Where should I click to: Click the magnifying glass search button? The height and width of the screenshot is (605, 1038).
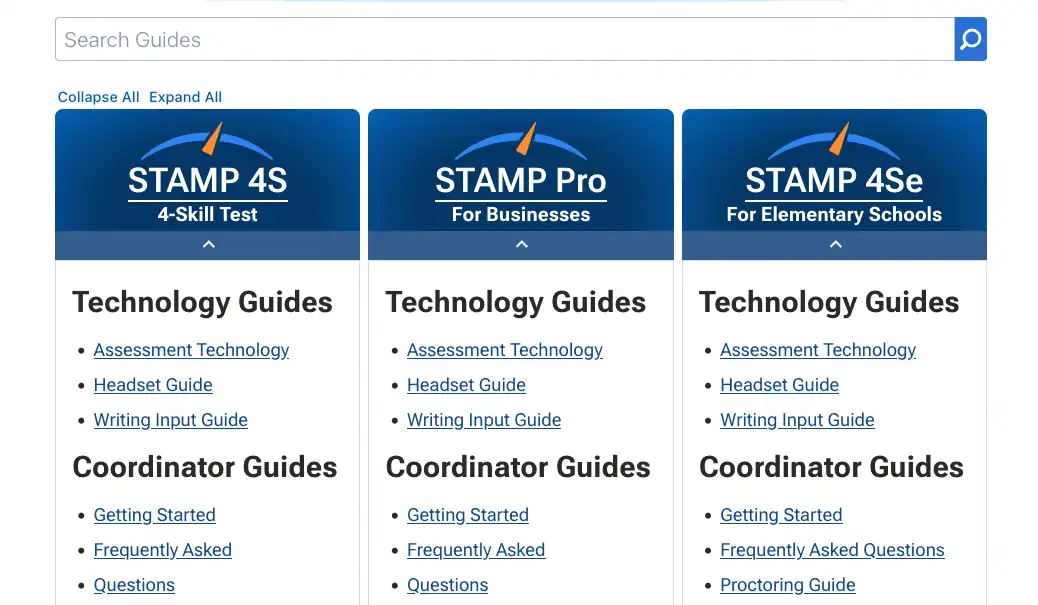[x=970, y=40]
